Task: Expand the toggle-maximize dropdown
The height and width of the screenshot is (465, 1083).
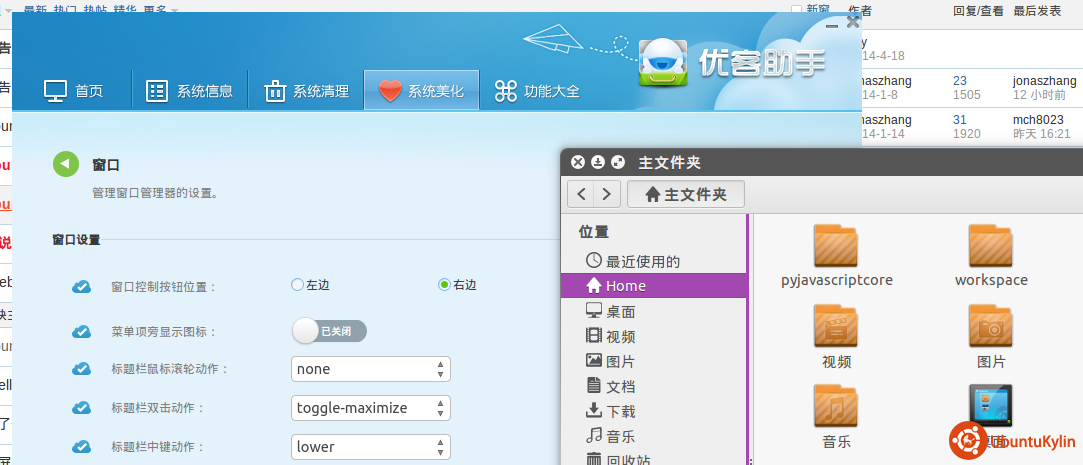Action: point(370,408)
